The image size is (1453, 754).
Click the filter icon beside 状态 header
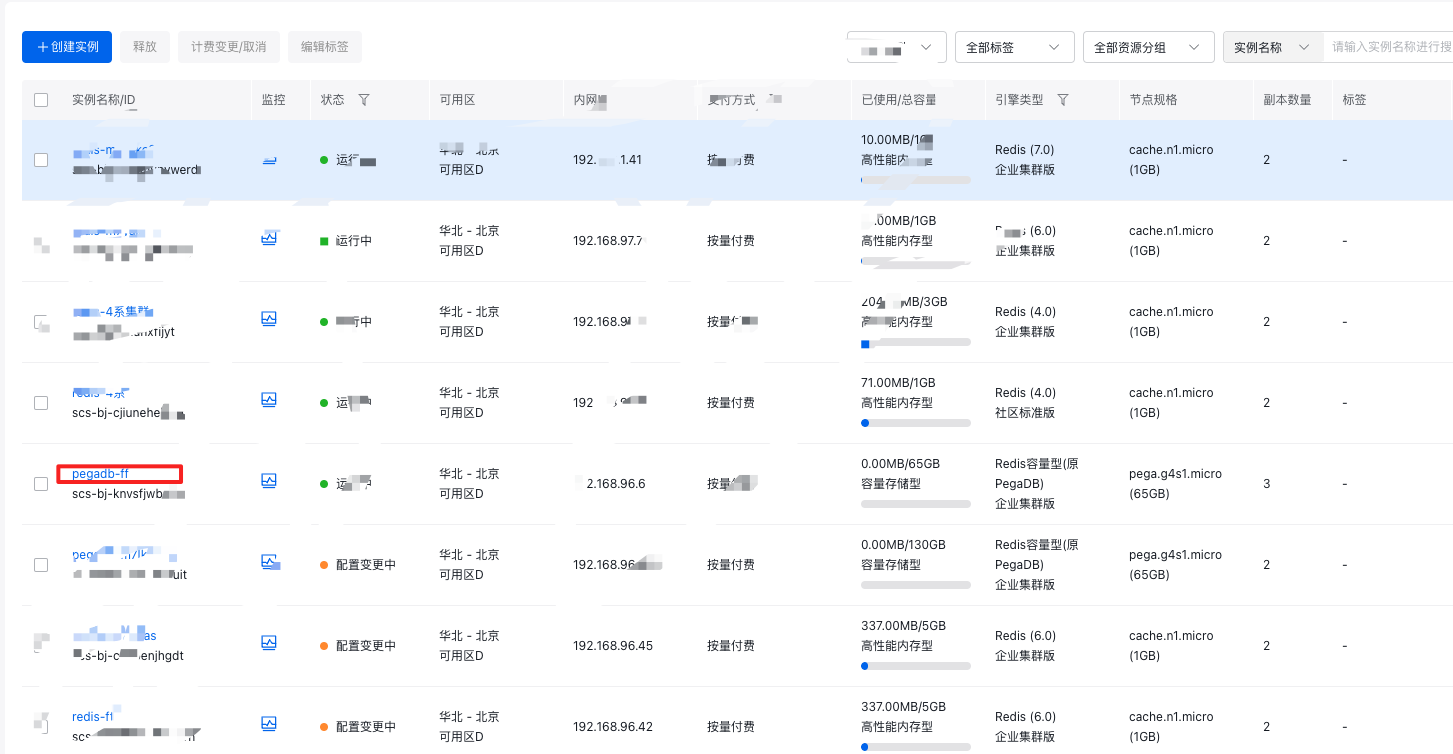(364, 100)
